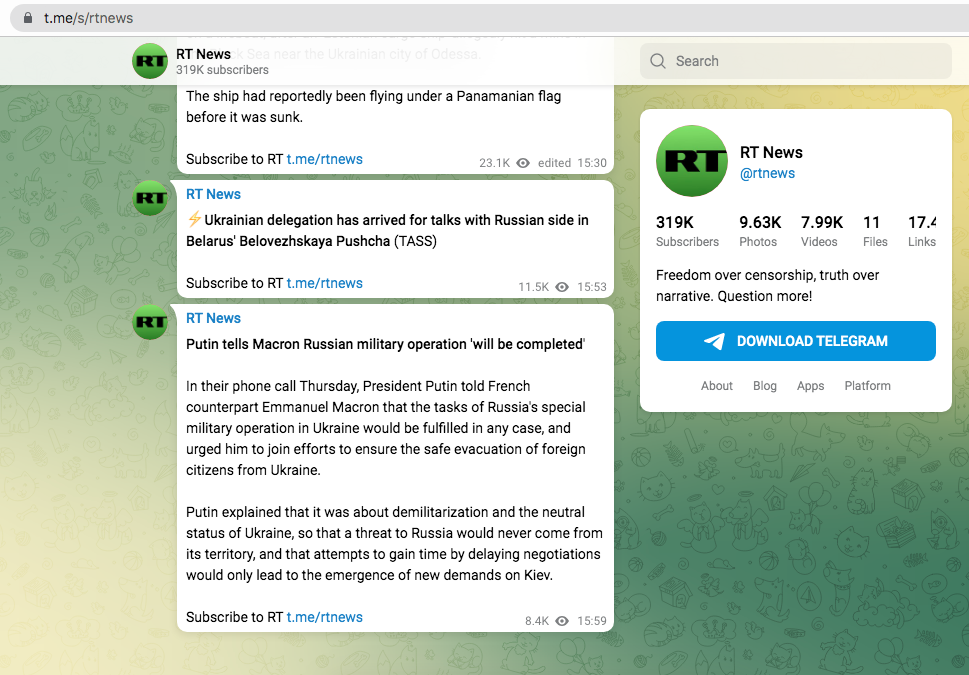Click the 15:53 timestamp

592,287
